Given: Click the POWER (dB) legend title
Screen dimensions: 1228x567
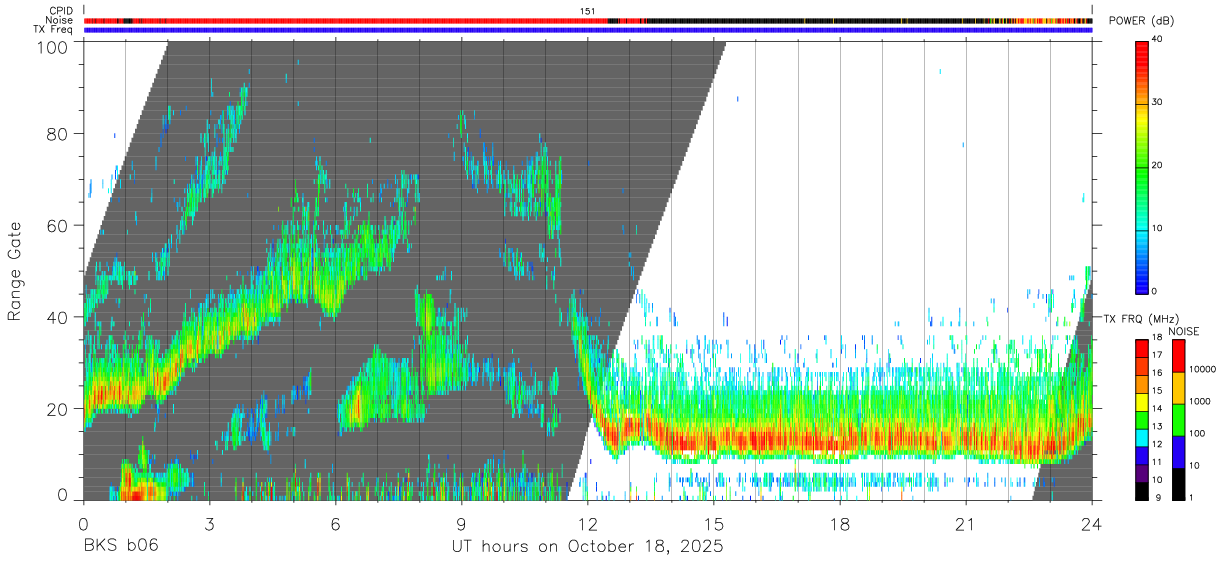Looking at the screenshot, I should 1141,21.
